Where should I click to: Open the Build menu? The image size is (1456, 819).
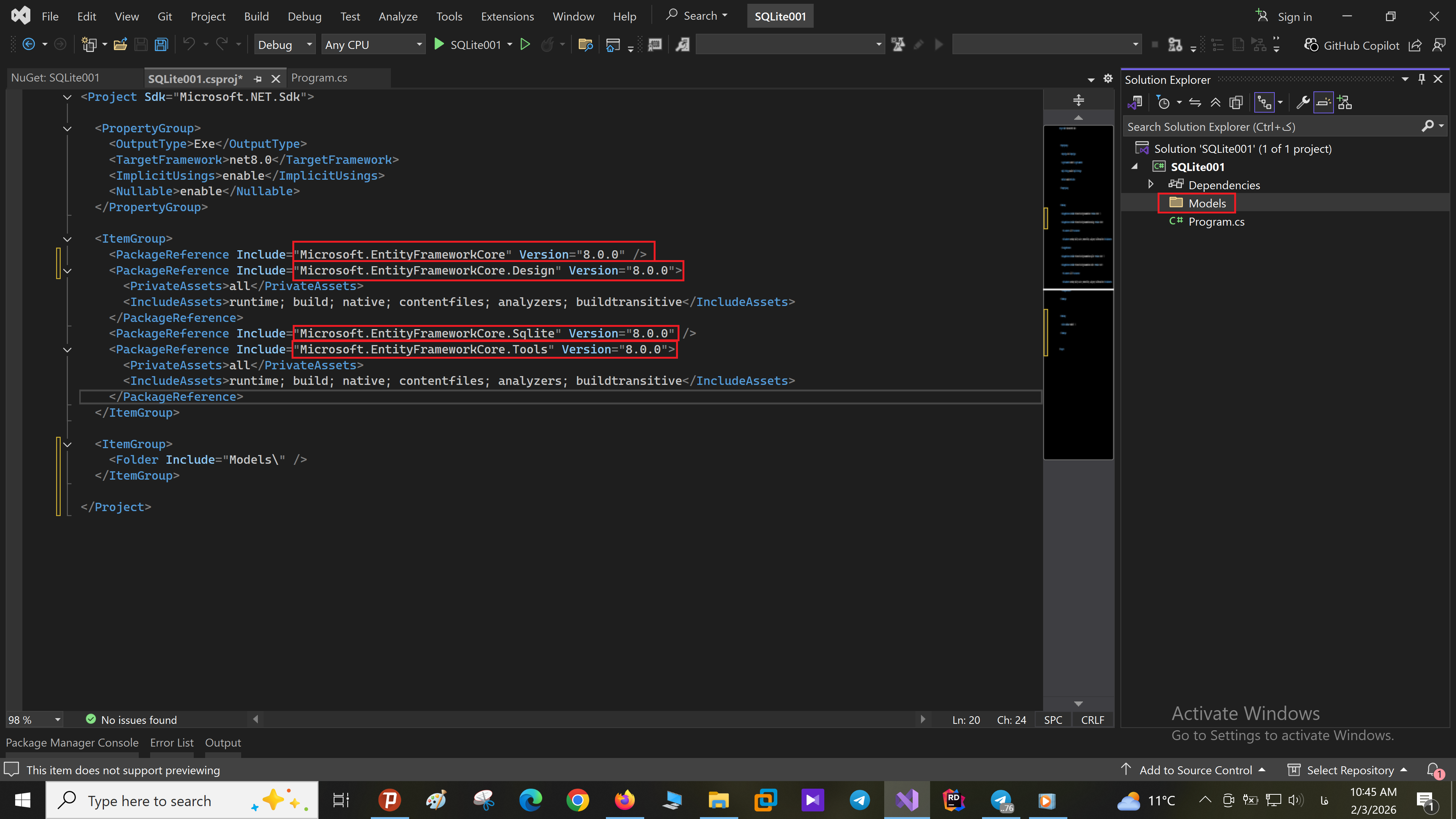click(256, 16)
